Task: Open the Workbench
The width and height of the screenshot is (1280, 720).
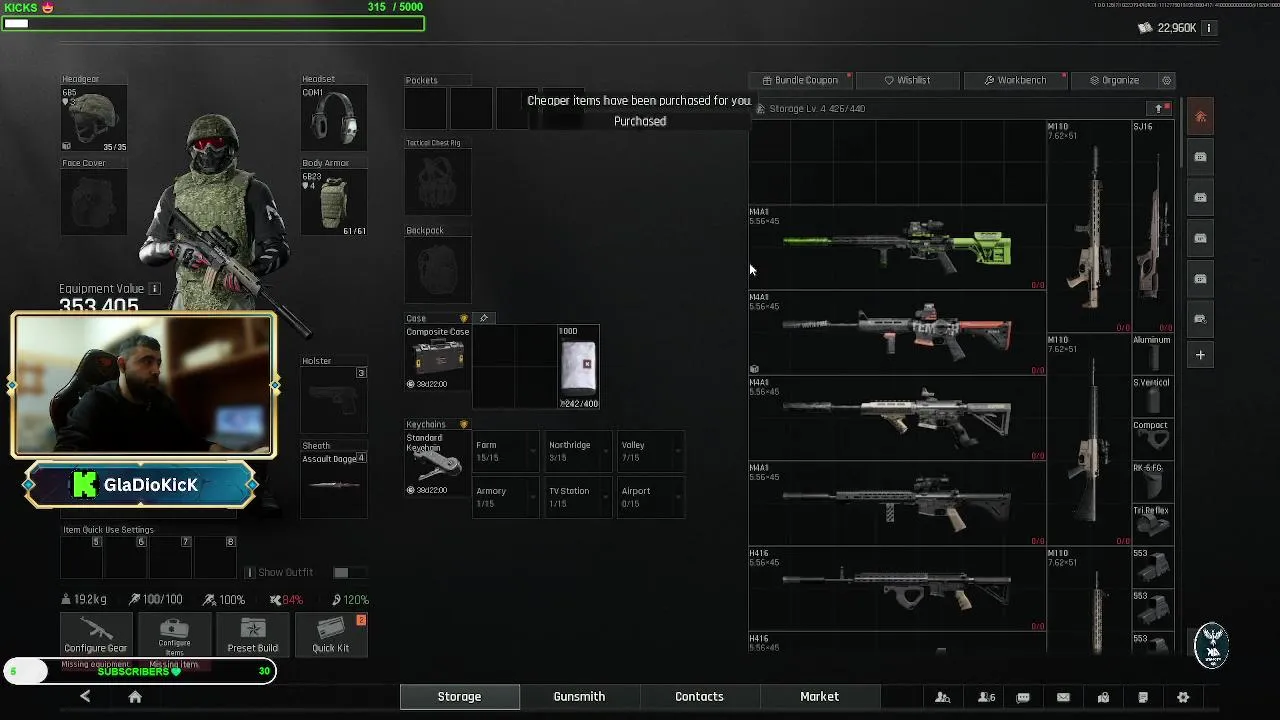Action: (1015, 80)
